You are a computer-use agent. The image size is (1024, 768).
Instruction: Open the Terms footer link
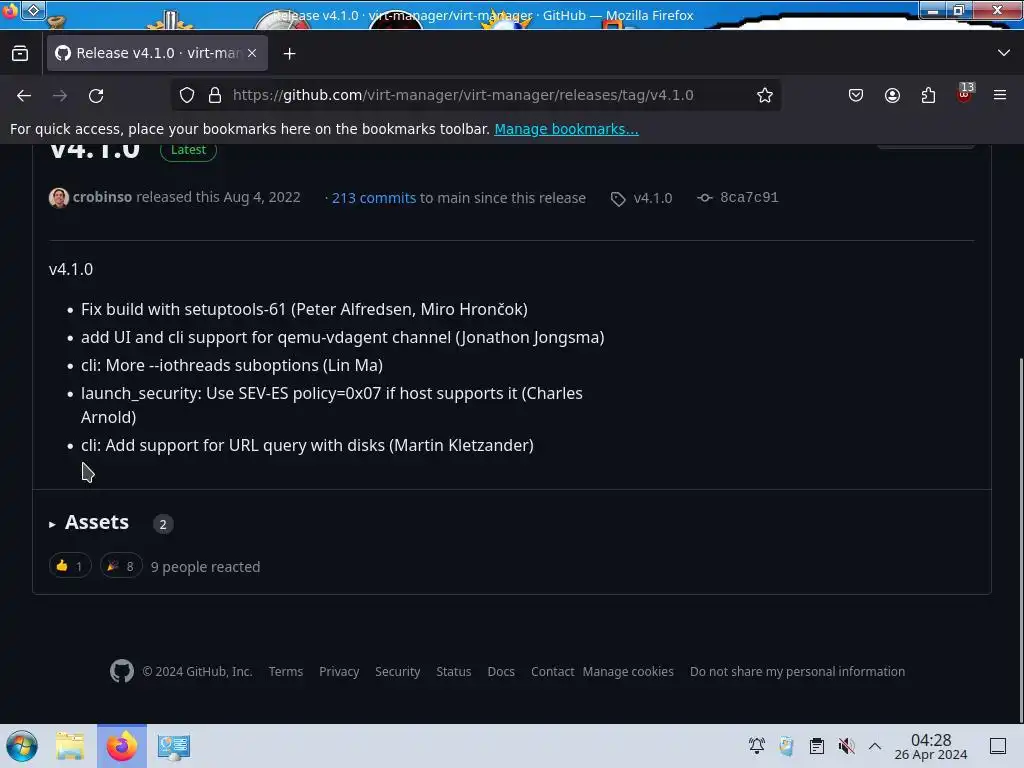[x=286, y=671]
